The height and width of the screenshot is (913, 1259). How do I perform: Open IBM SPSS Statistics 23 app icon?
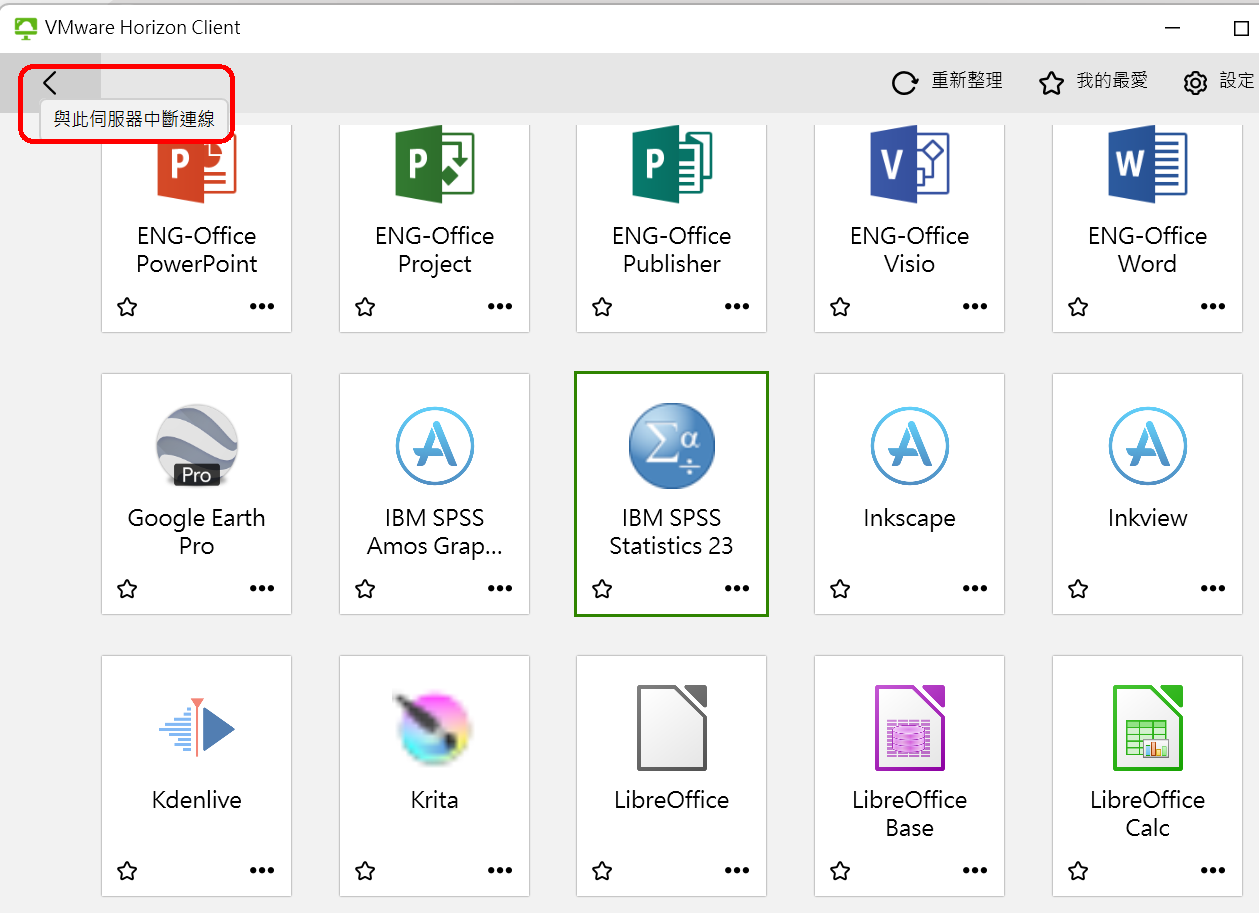point(670,446)
